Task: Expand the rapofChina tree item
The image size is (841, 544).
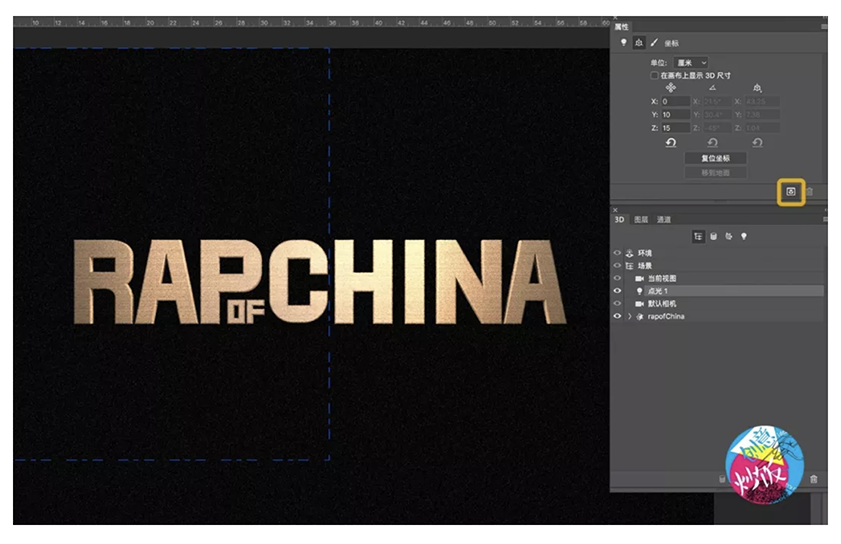Action: click(x=630, y=317)
